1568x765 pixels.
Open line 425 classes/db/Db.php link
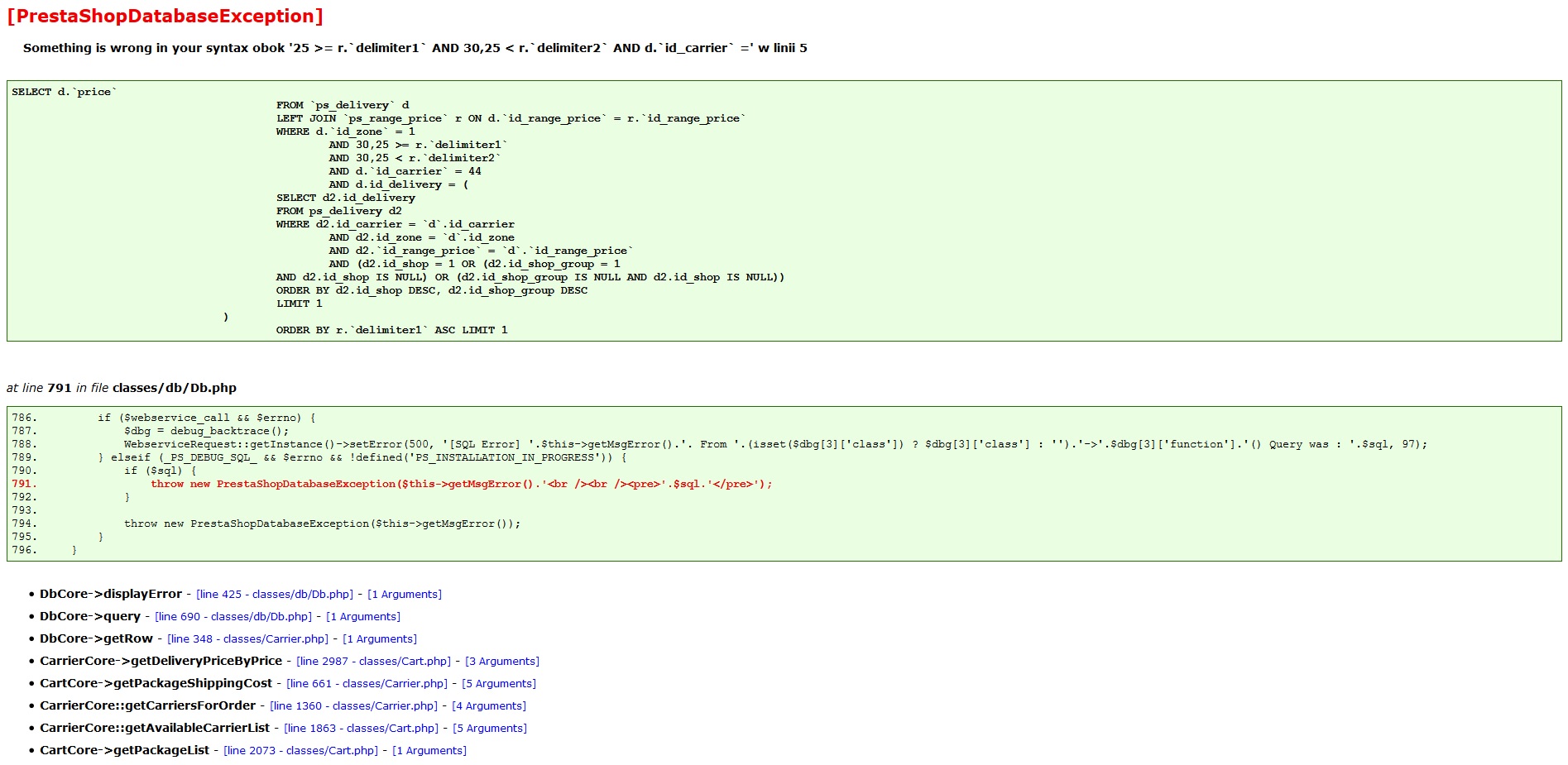(x=275, y=594)
